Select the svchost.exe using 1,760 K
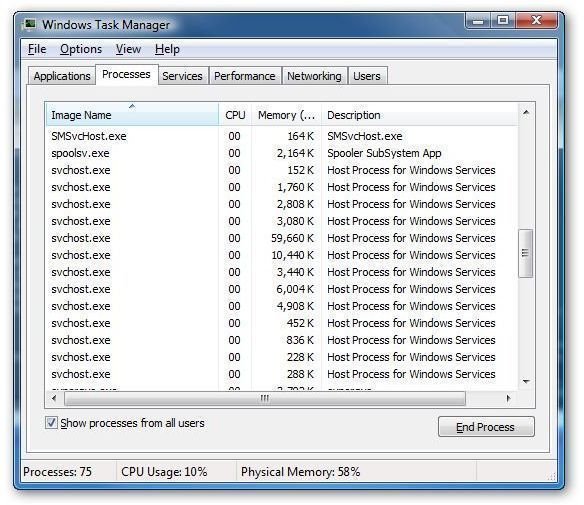 (282, 187)
